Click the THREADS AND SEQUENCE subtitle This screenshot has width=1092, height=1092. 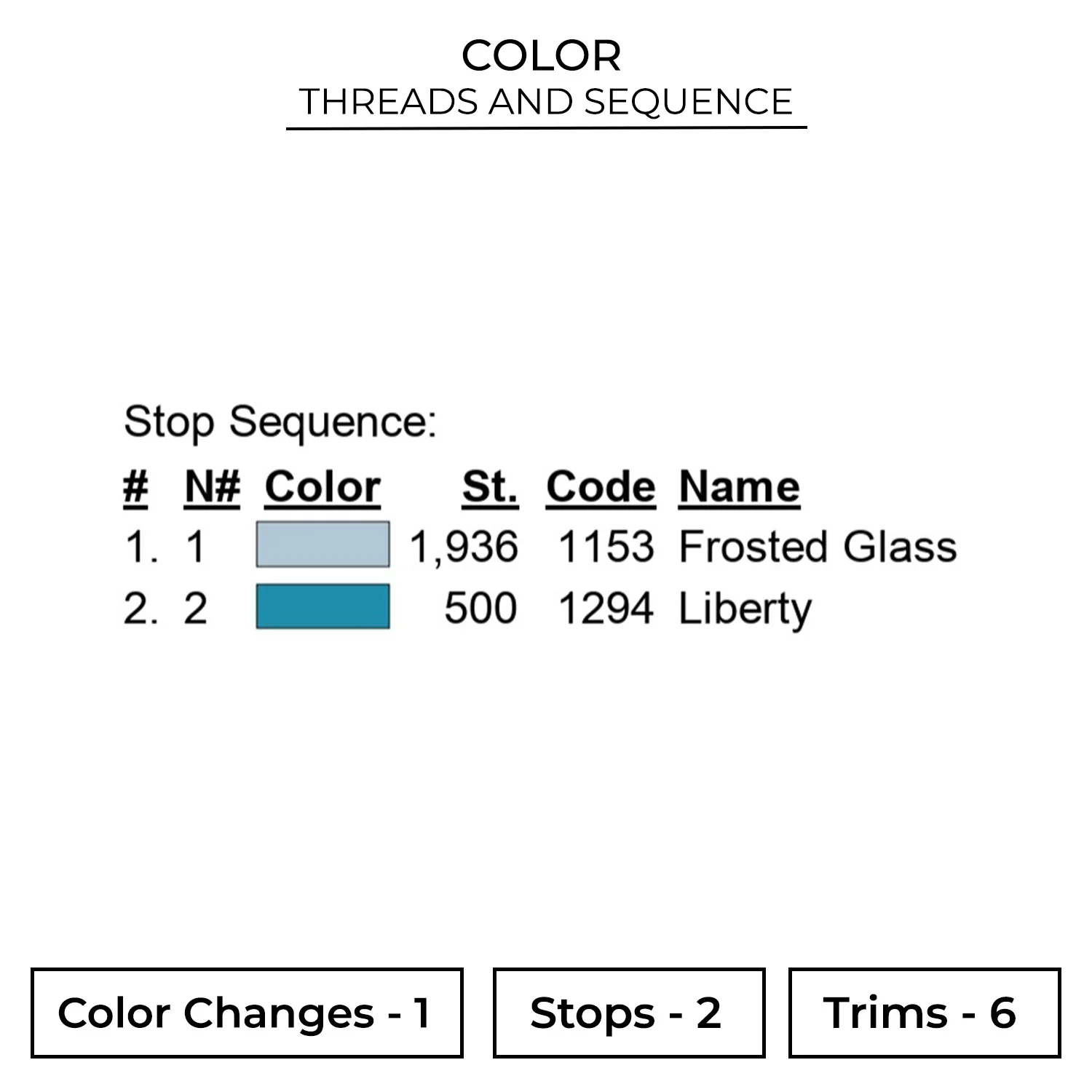546,101
